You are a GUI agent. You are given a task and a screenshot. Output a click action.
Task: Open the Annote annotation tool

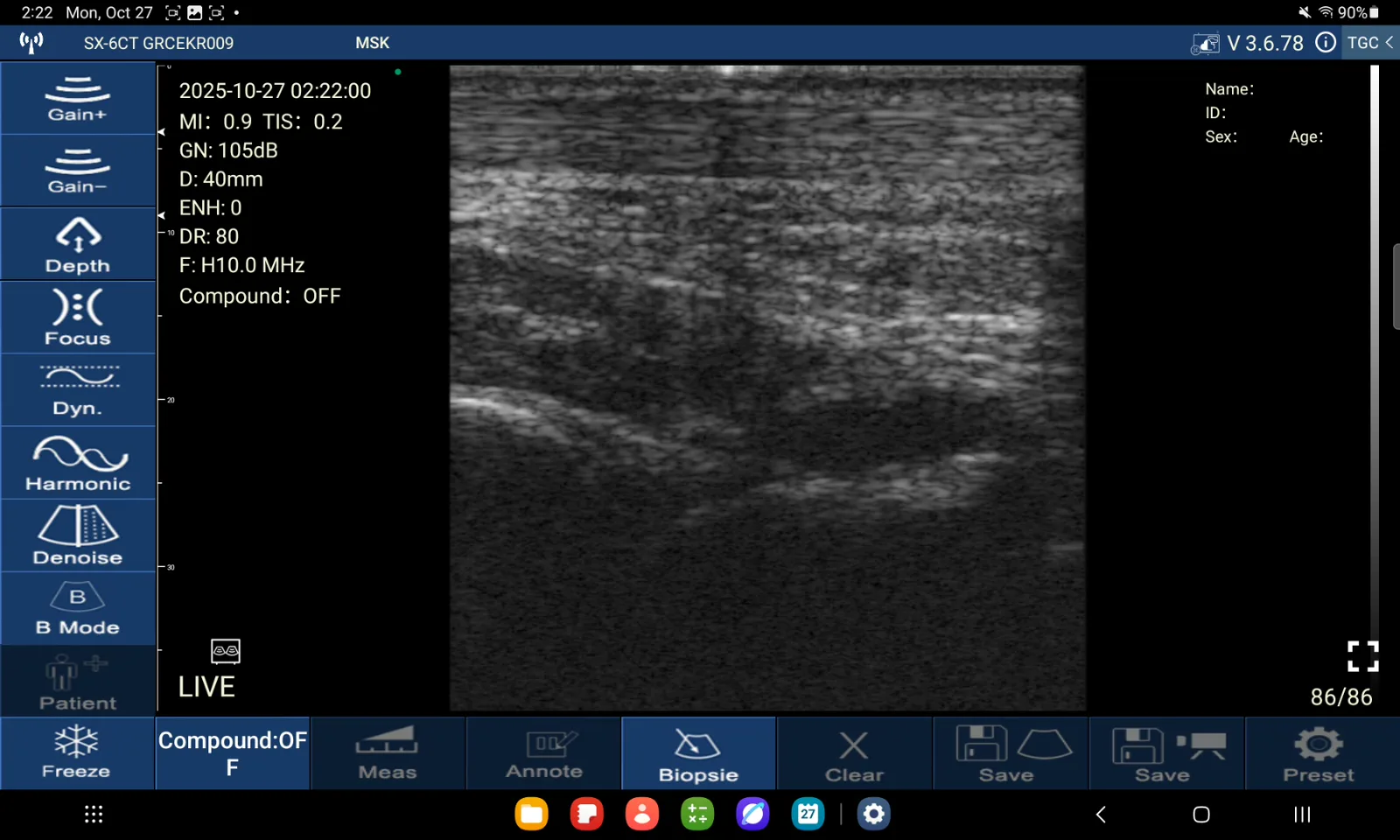coord(543,753)
